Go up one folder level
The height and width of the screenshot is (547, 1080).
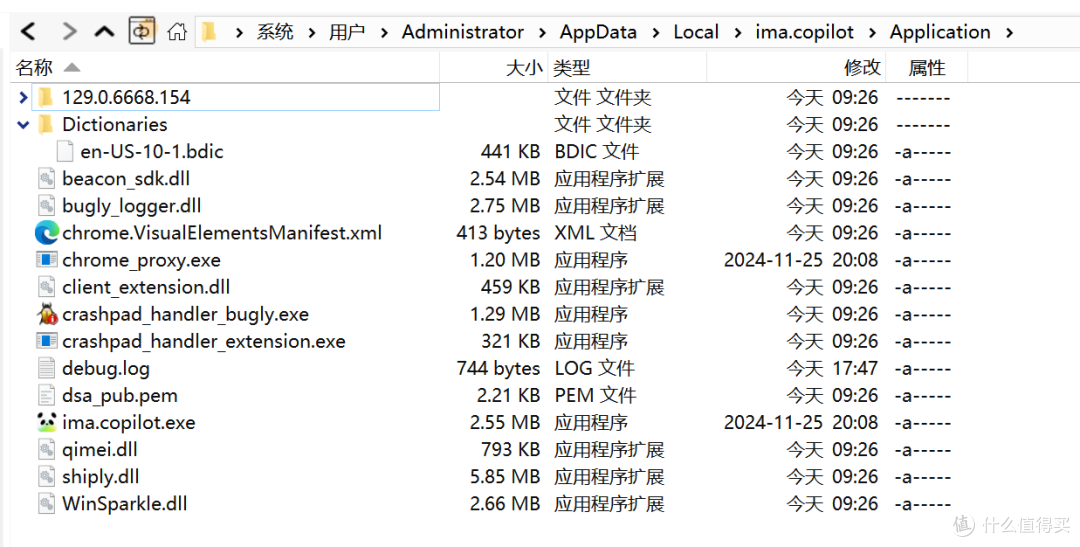coord(105,32)
